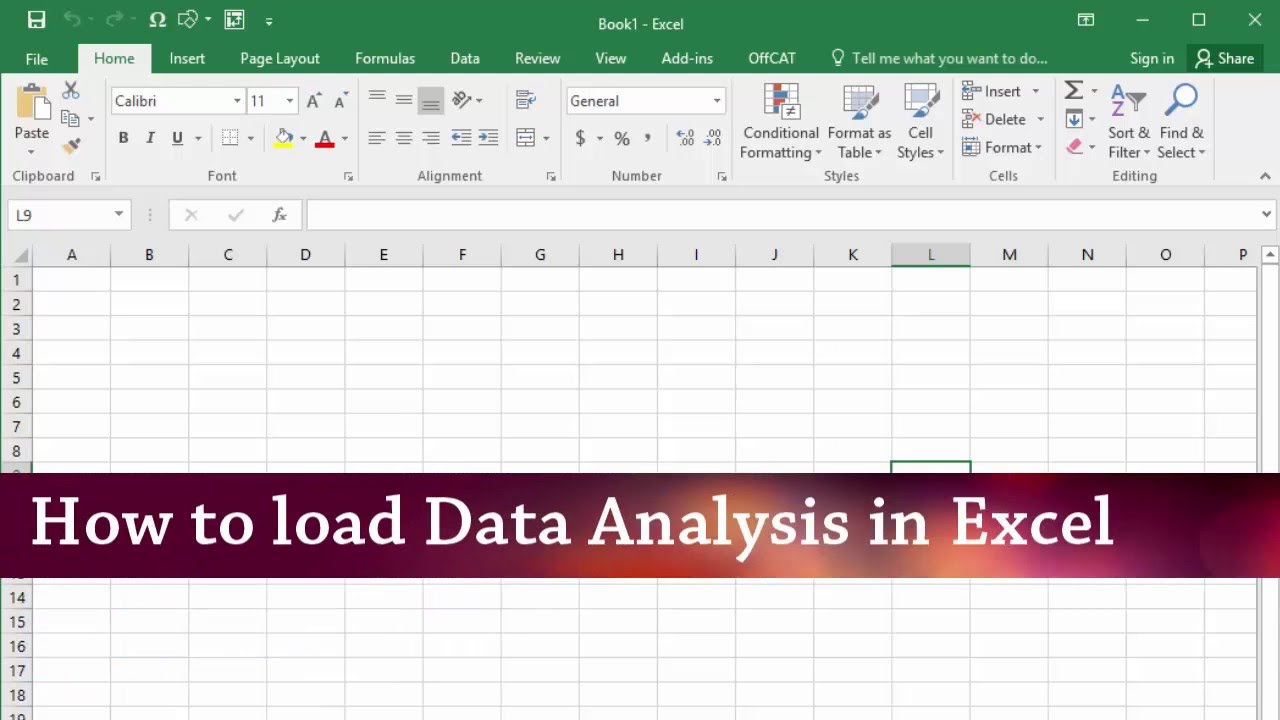Click the Format cells button

point(1003,147)
